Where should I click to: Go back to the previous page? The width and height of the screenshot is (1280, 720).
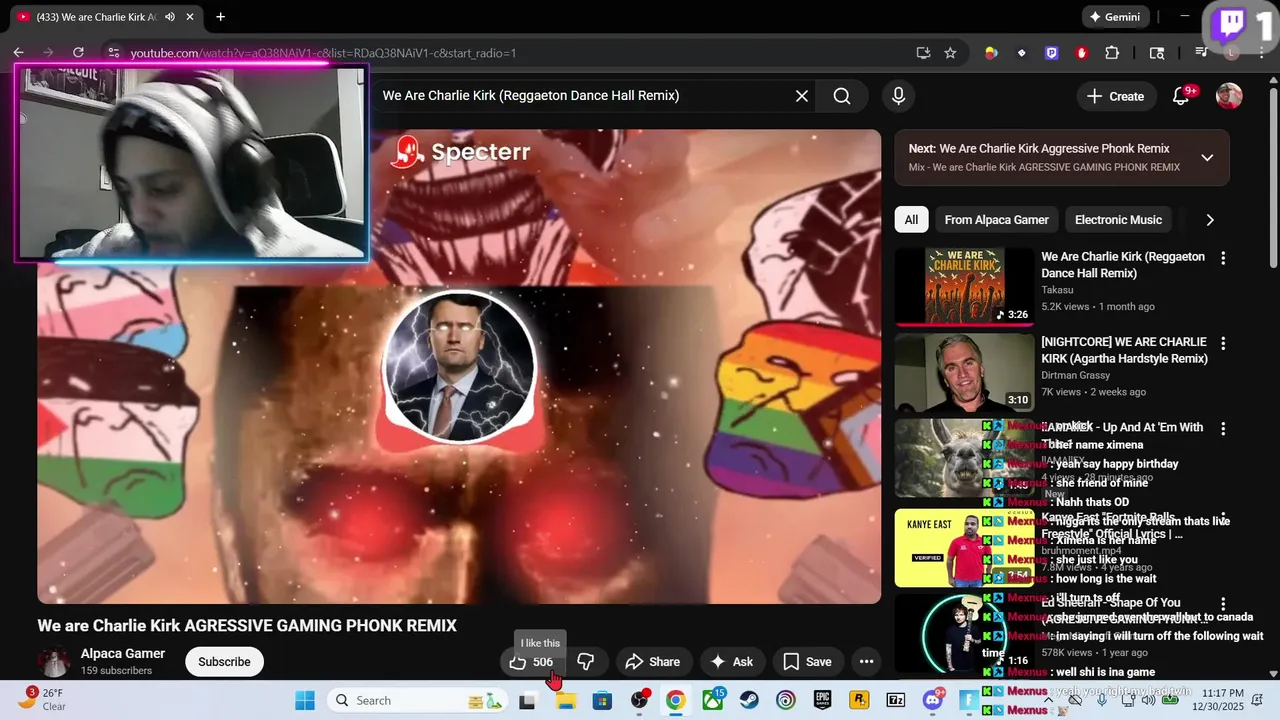click(18, 53)
